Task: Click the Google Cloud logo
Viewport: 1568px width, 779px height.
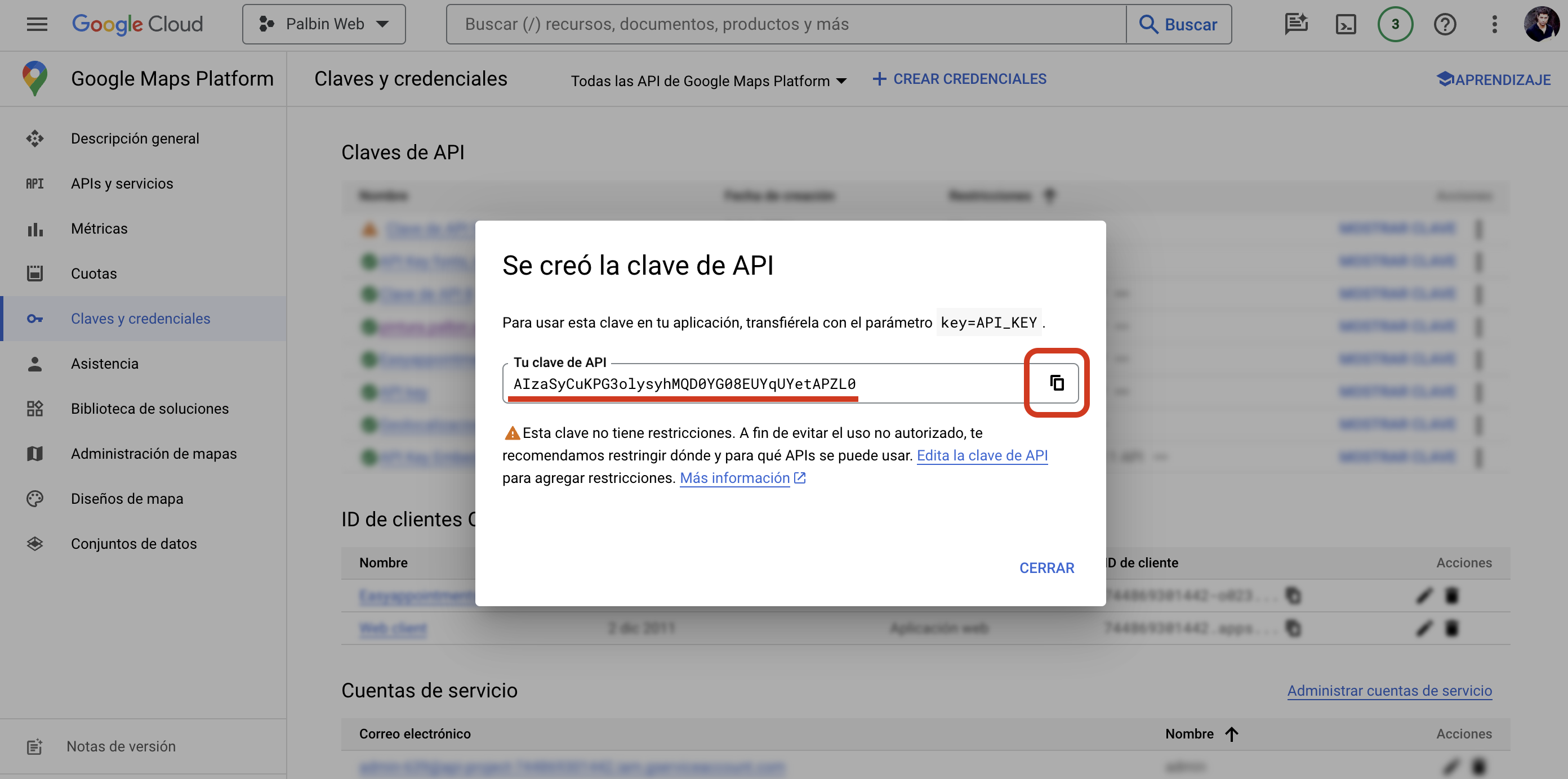Action: pyautogui.click(x=137, y=24)
